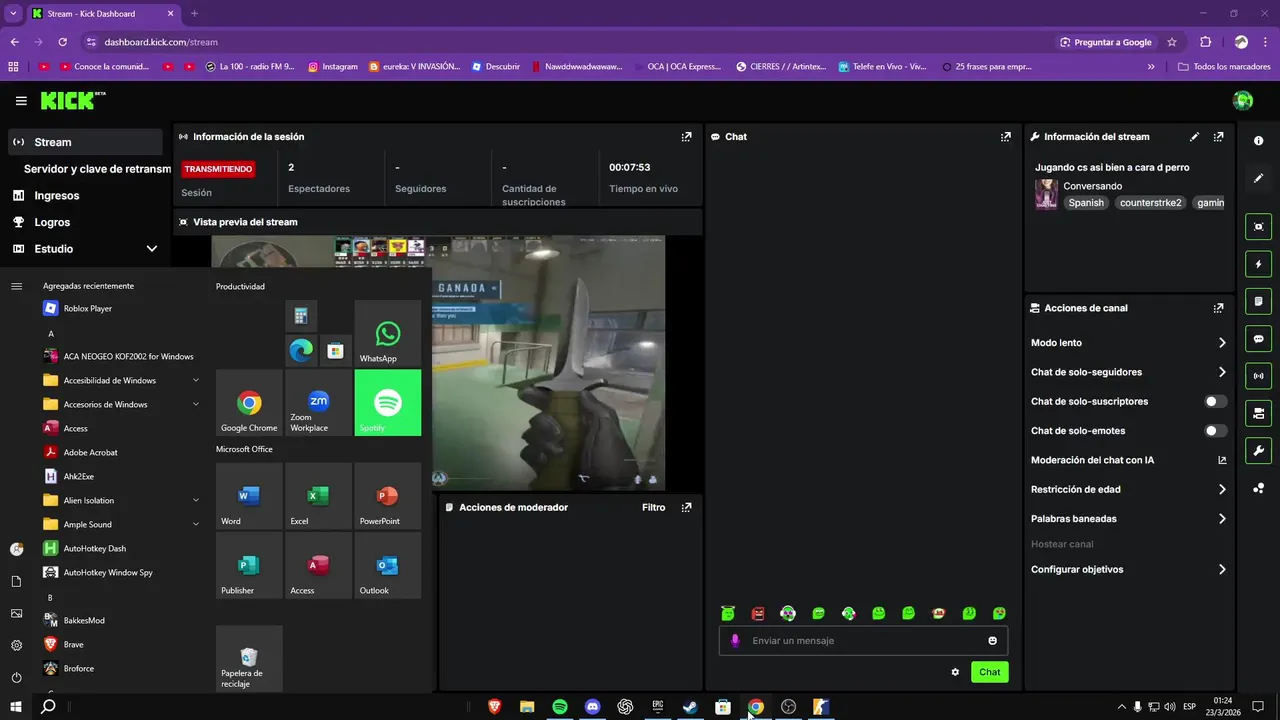The height and width of the screenshot is (720, 1280).
Task: Pop out the Chat panel
Action: pos(1006,137)
